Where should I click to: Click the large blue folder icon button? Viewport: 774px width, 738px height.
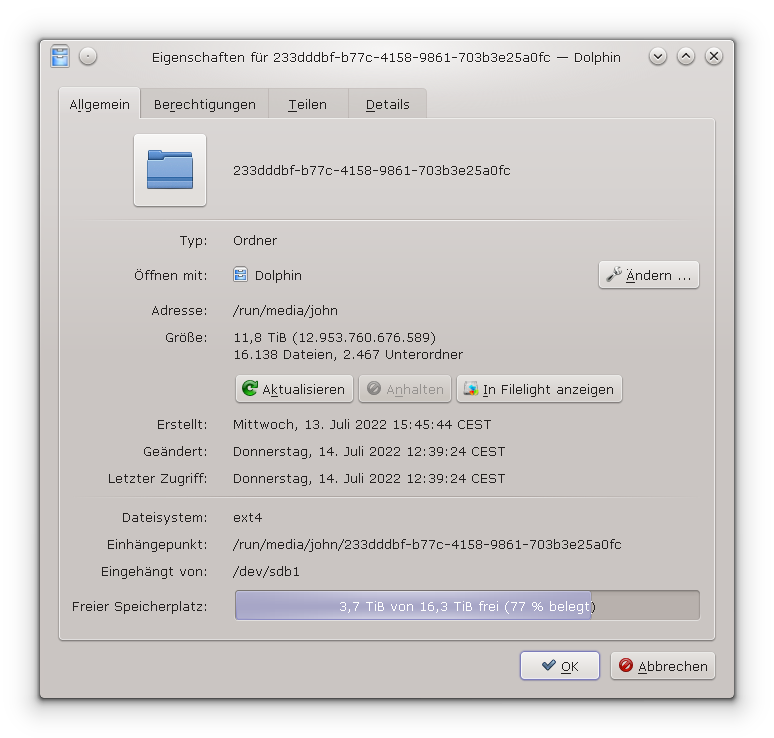pyautogui.click(x=170, y=170)
